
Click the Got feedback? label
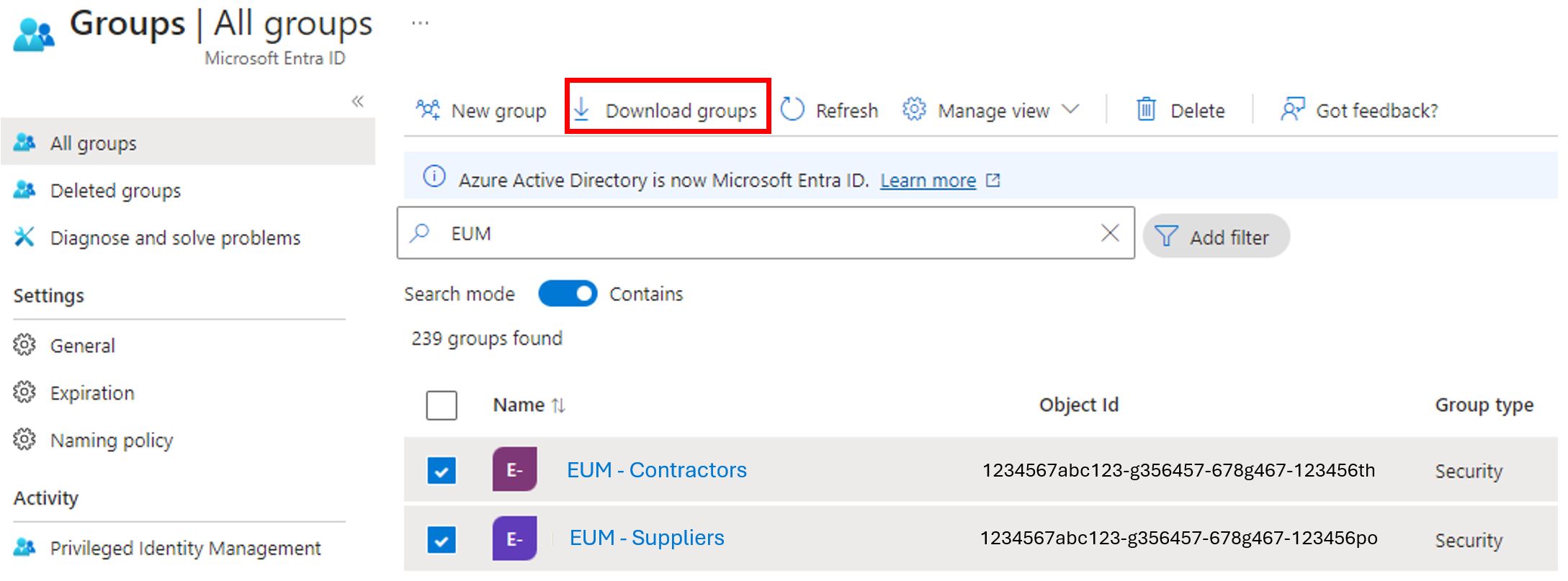coord(1376,111)
